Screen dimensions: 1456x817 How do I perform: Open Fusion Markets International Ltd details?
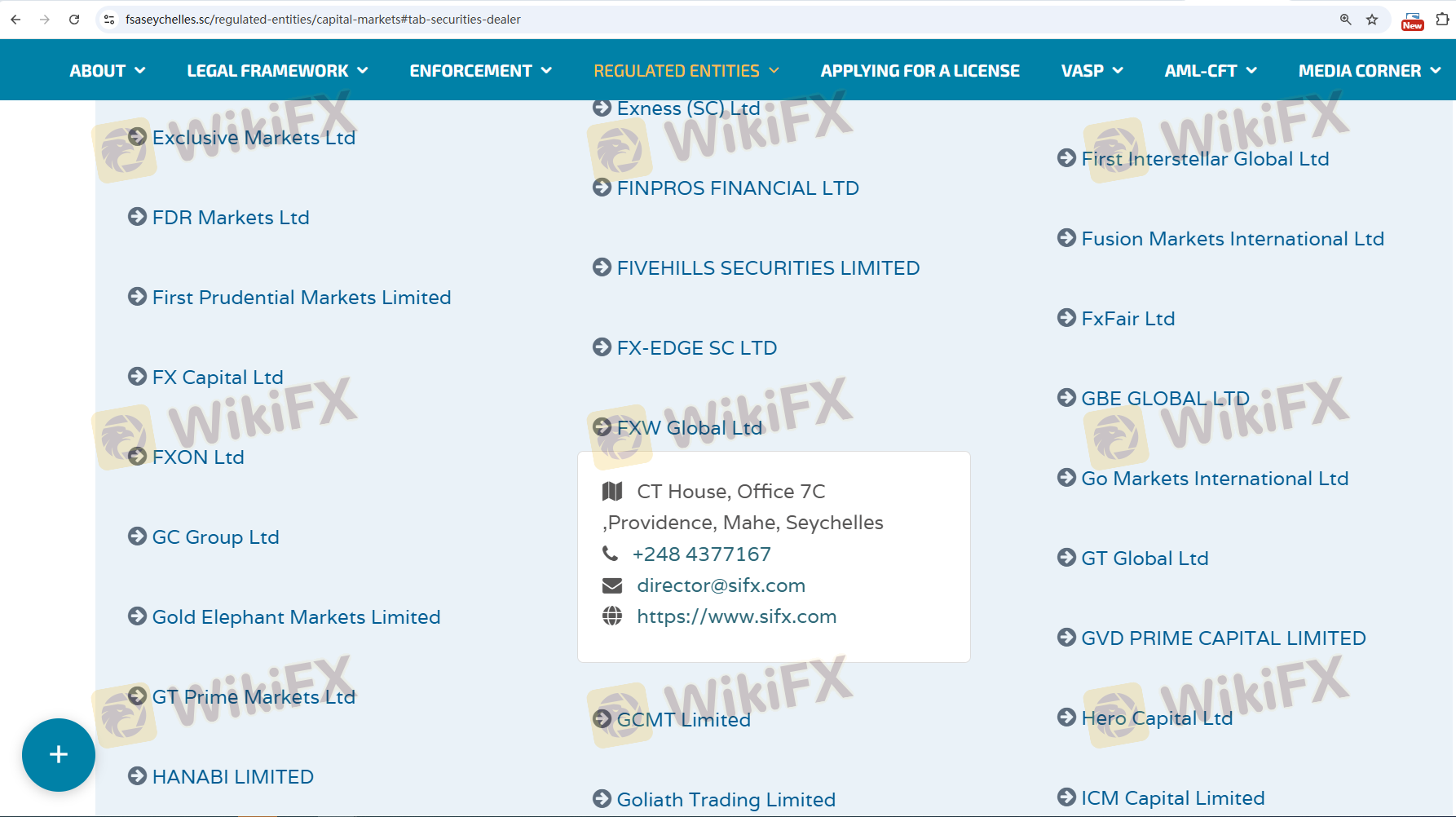click(1221, 239)
